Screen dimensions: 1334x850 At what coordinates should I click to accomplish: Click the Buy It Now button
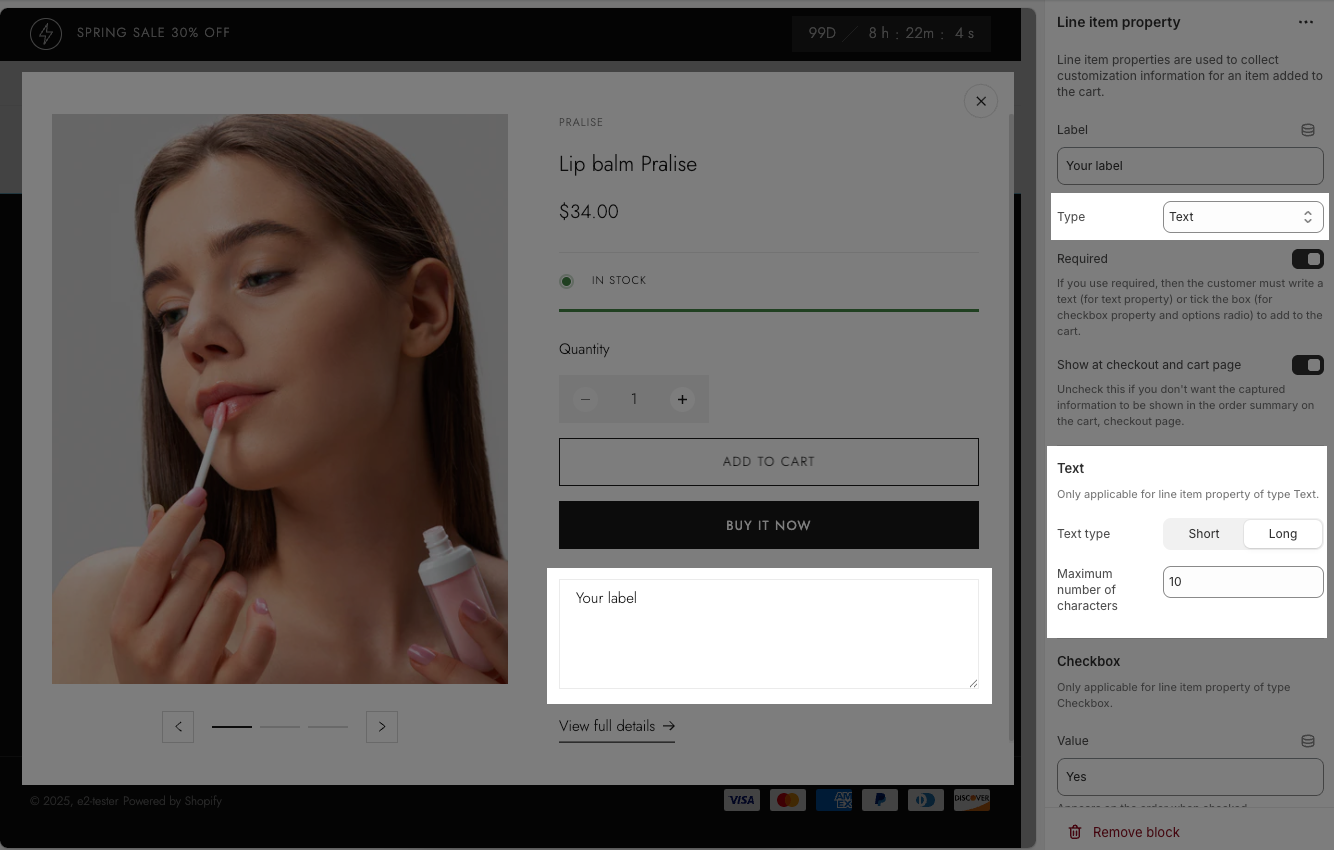(x=768, y=525)
